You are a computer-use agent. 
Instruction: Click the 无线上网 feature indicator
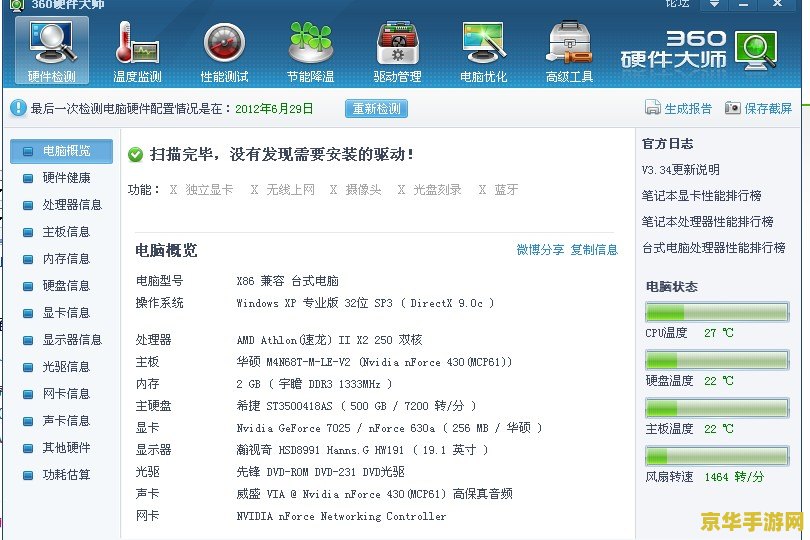283,190
